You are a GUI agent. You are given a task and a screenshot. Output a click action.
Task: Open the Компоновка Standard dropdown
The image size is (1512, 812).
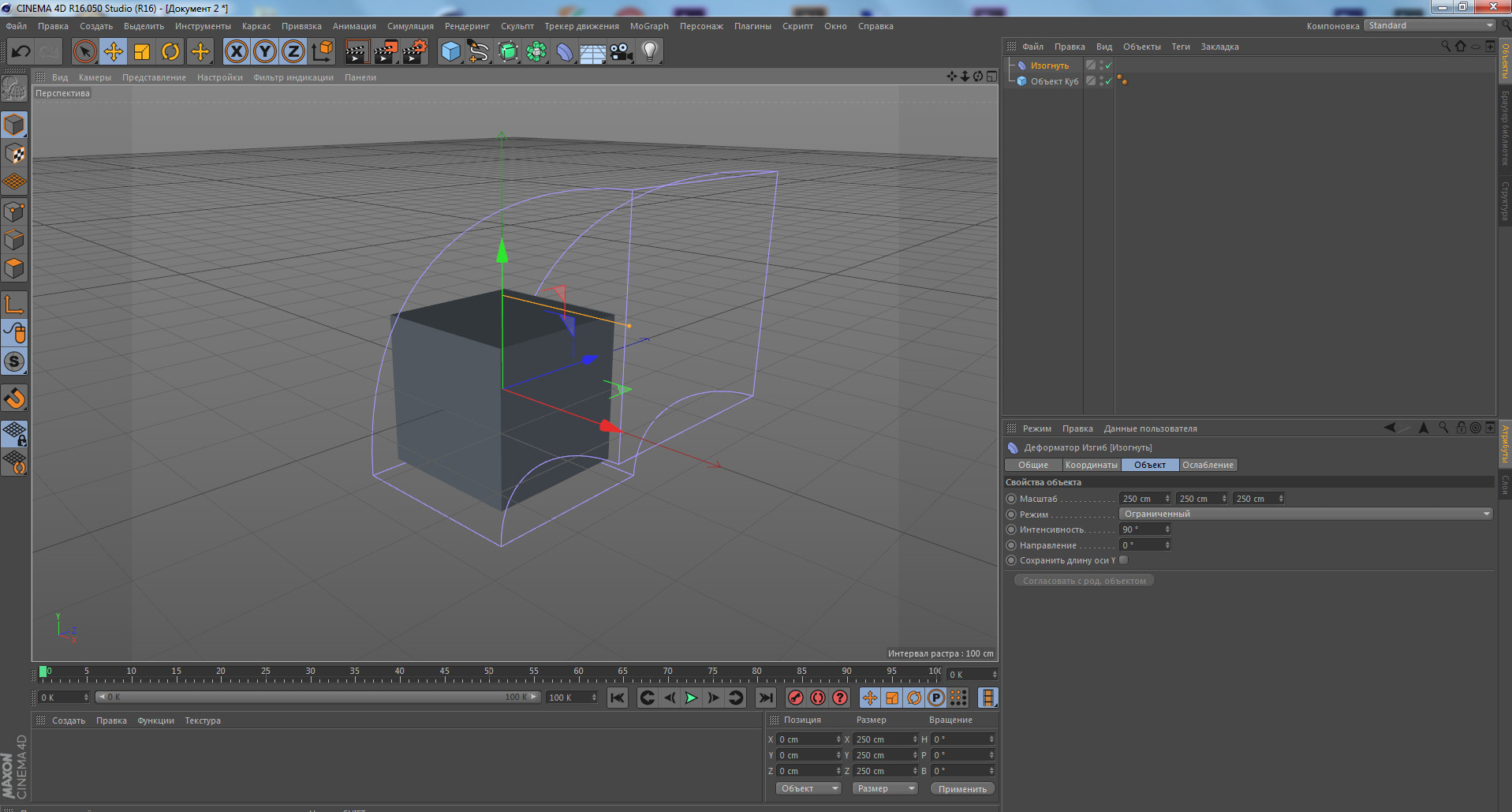point(1430,25)
